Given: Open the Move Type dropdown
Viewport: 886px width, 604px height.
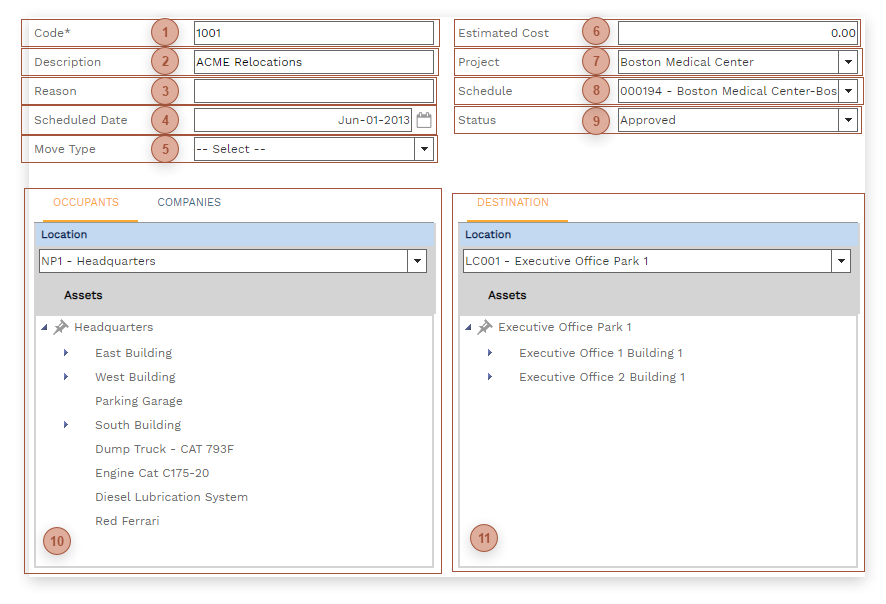Looking at the screenshot, I should 424,149.
